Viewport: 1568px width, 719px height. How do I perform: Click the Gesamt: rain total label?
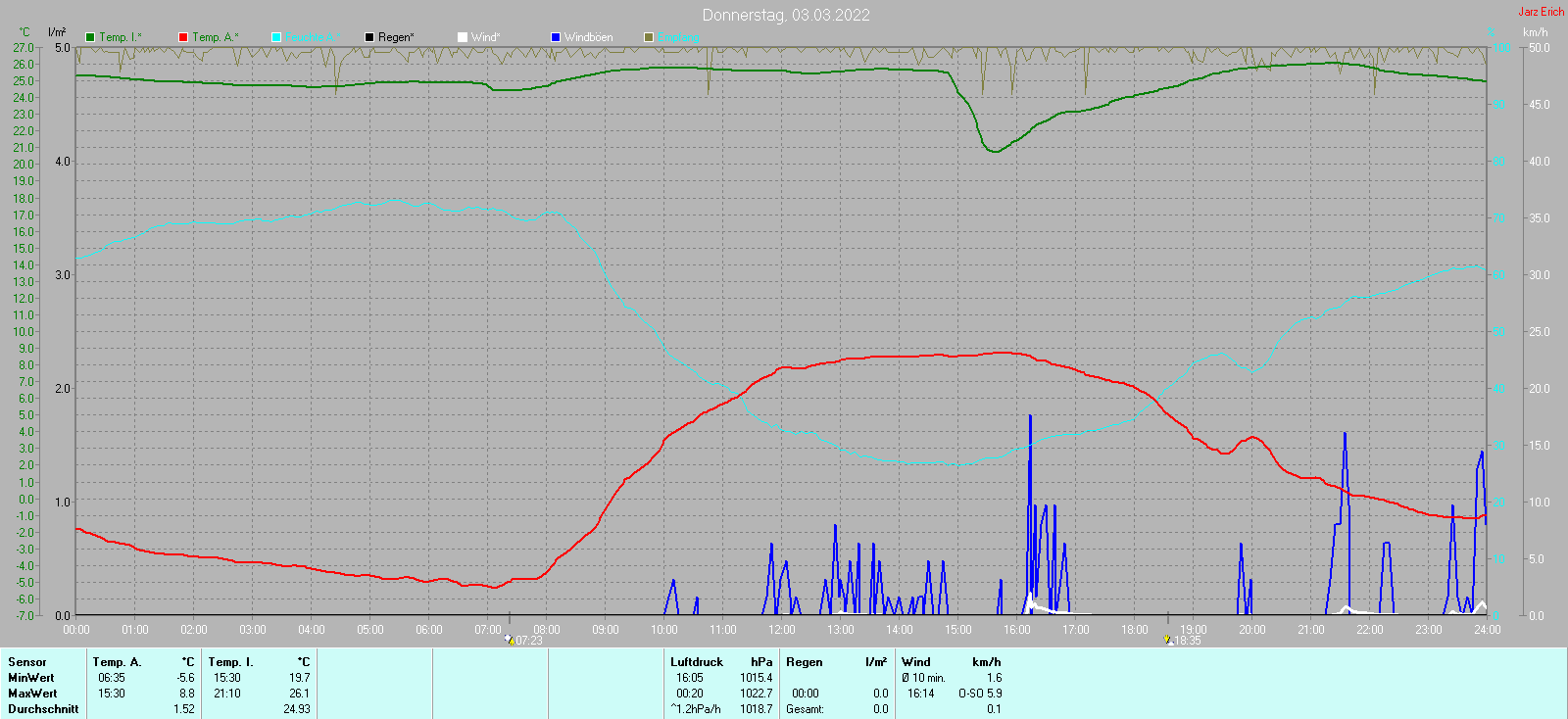[x=805, y=709]
